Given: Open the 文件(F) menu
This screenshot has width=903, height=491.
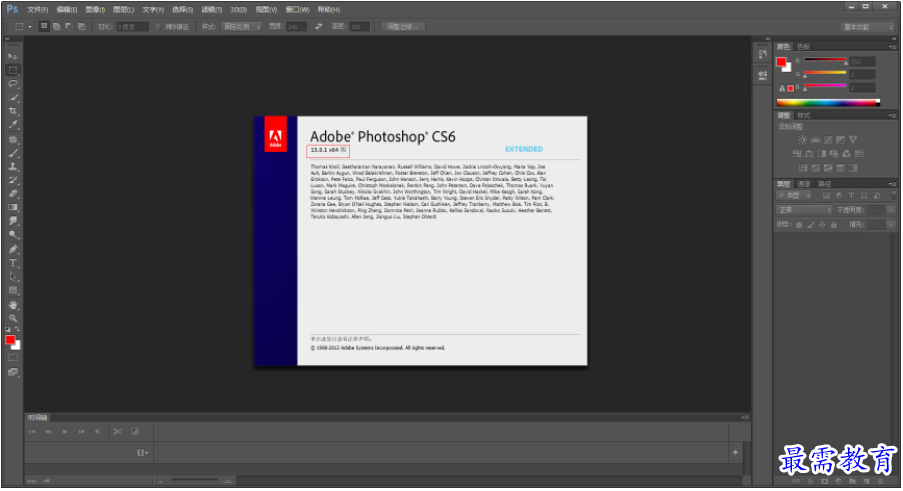Looking at the screenshot, I should [x=38, y=9].
